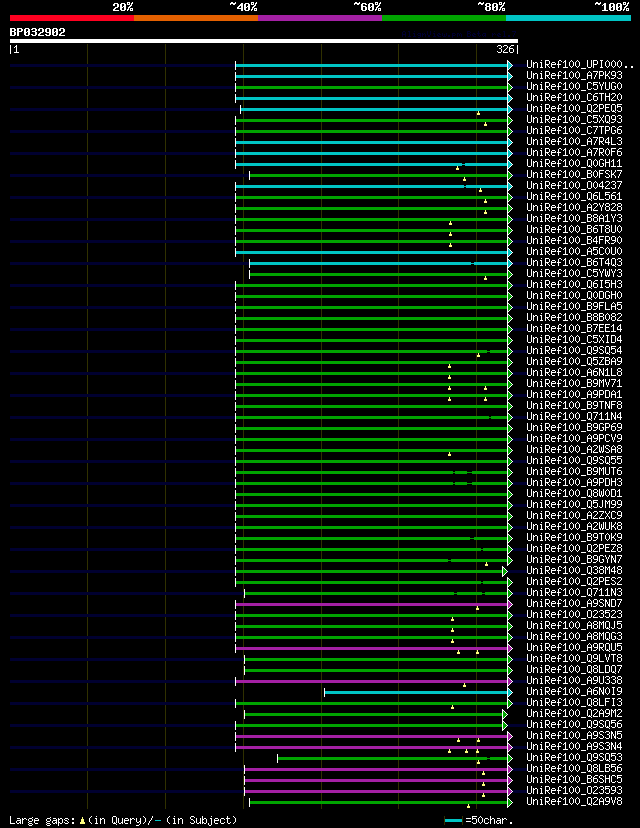Image resolution: width=640 pixels, height=828 pixels.
Task: Select the UniRef100_A5C0U0 label
Action: coord(575,251)
